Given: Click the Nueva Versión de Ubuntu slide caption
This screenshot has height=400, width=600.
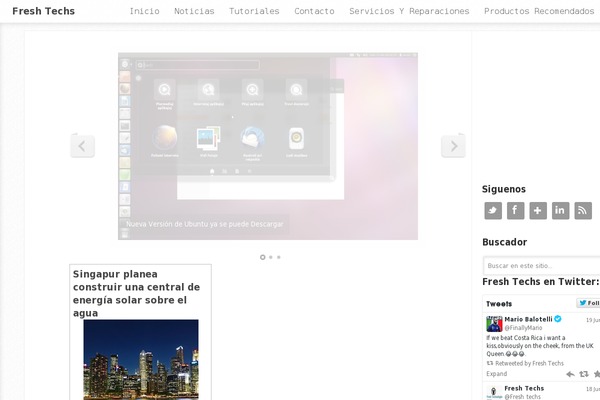Looking at the screenshot, I should pyautogui.click(x=205, y=224).
